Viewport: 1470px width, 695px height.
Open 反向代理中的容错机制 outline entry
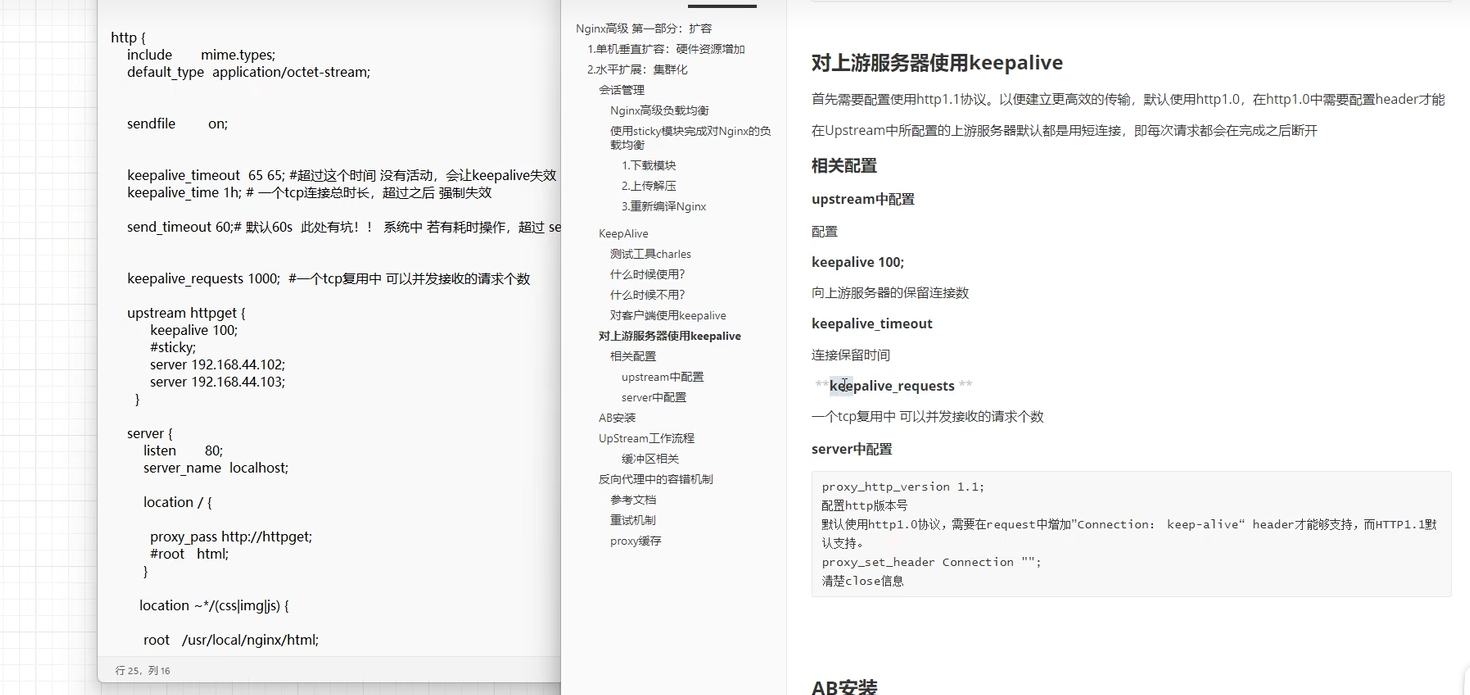656,480
